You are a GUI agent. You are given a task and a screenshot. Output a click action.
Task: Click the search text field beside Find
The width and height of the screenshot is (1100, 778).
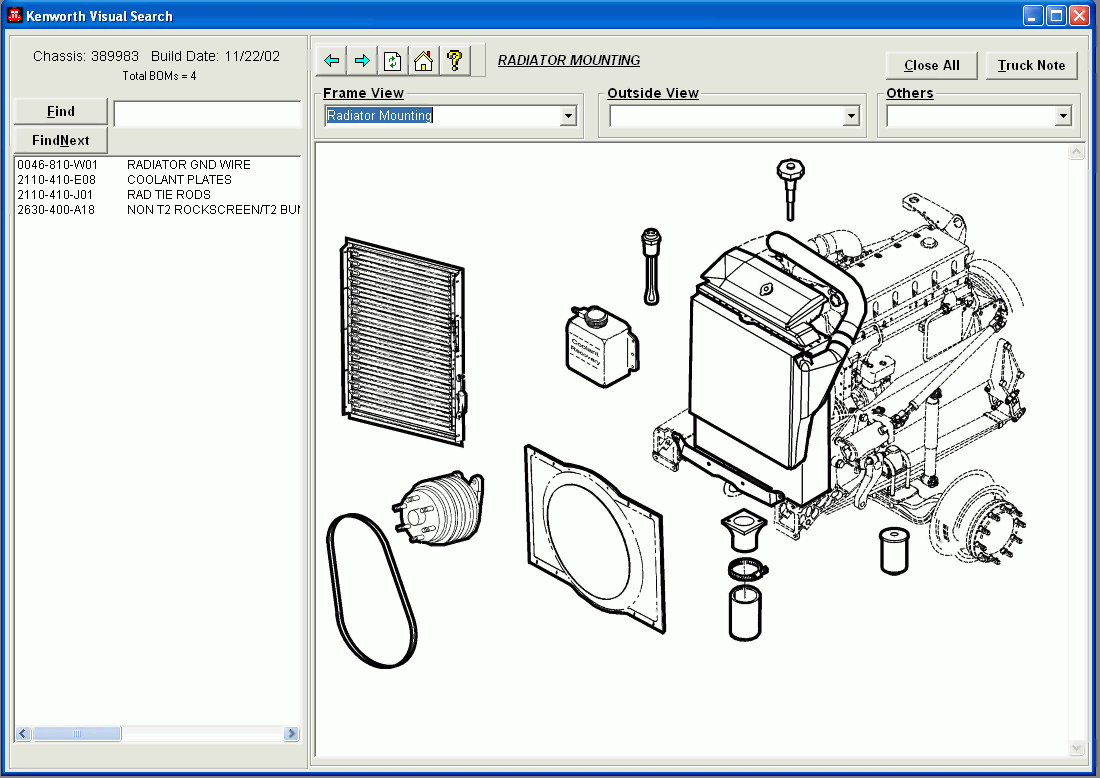pyautogui.click(x=207, y=113)
